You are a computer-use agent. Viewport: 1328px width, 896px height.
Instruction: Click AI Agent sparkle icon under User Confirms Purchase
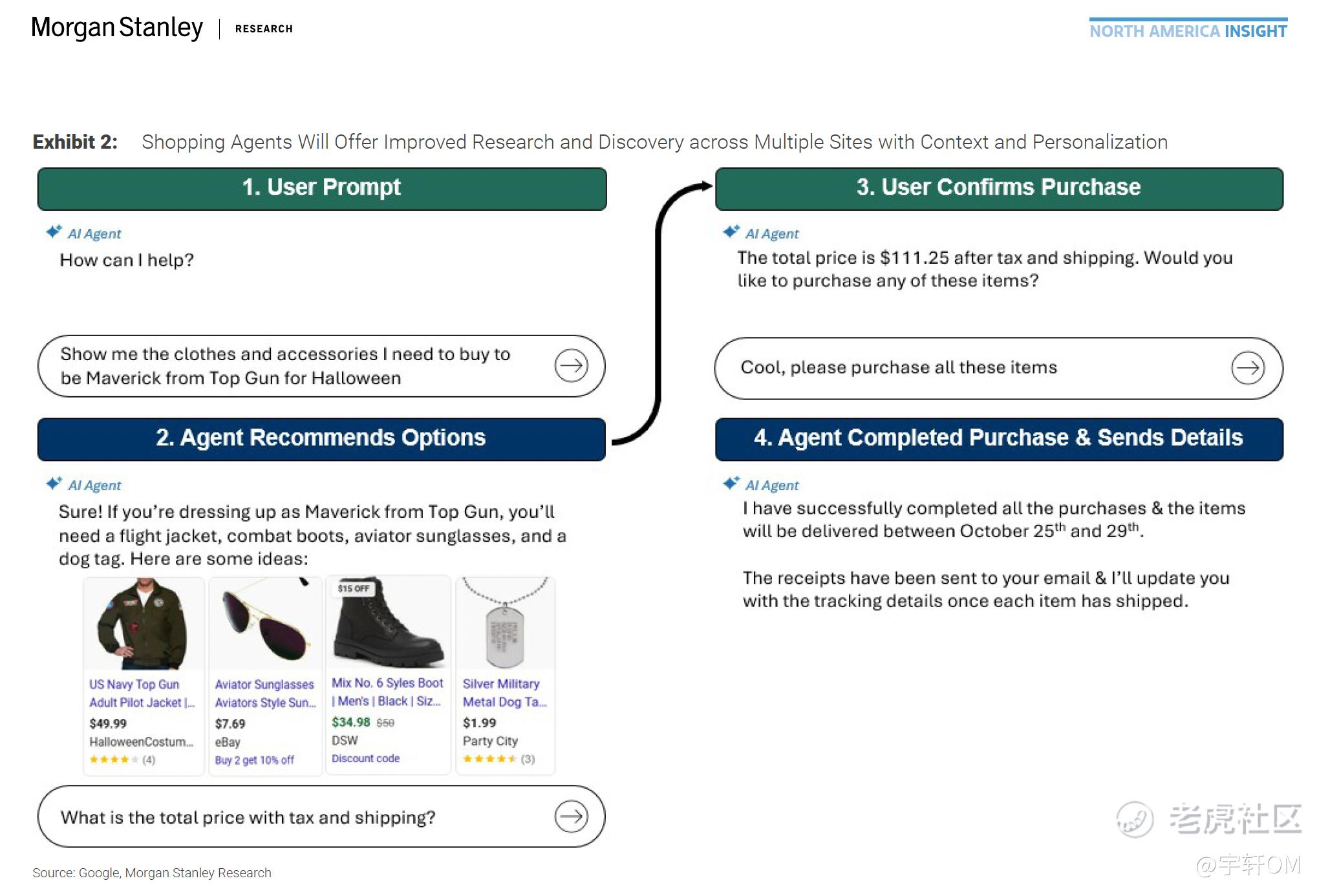point(731,232)
